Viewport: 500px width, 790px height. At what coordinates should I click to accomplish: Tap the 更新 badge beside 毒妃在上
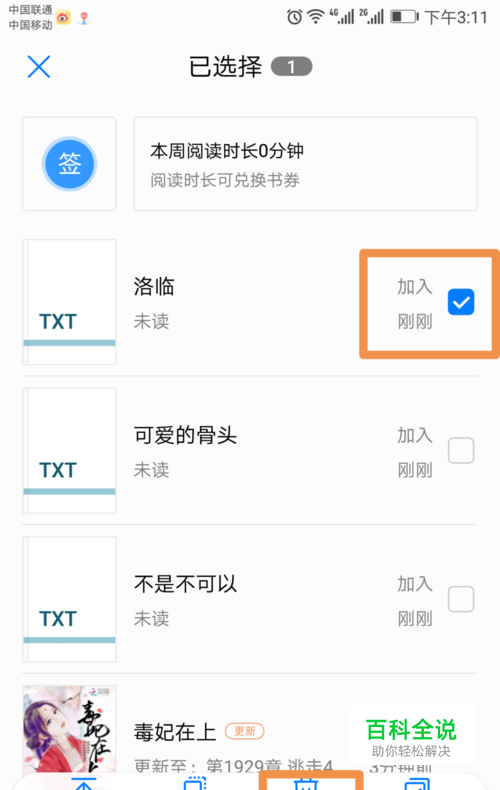(244, 731)
